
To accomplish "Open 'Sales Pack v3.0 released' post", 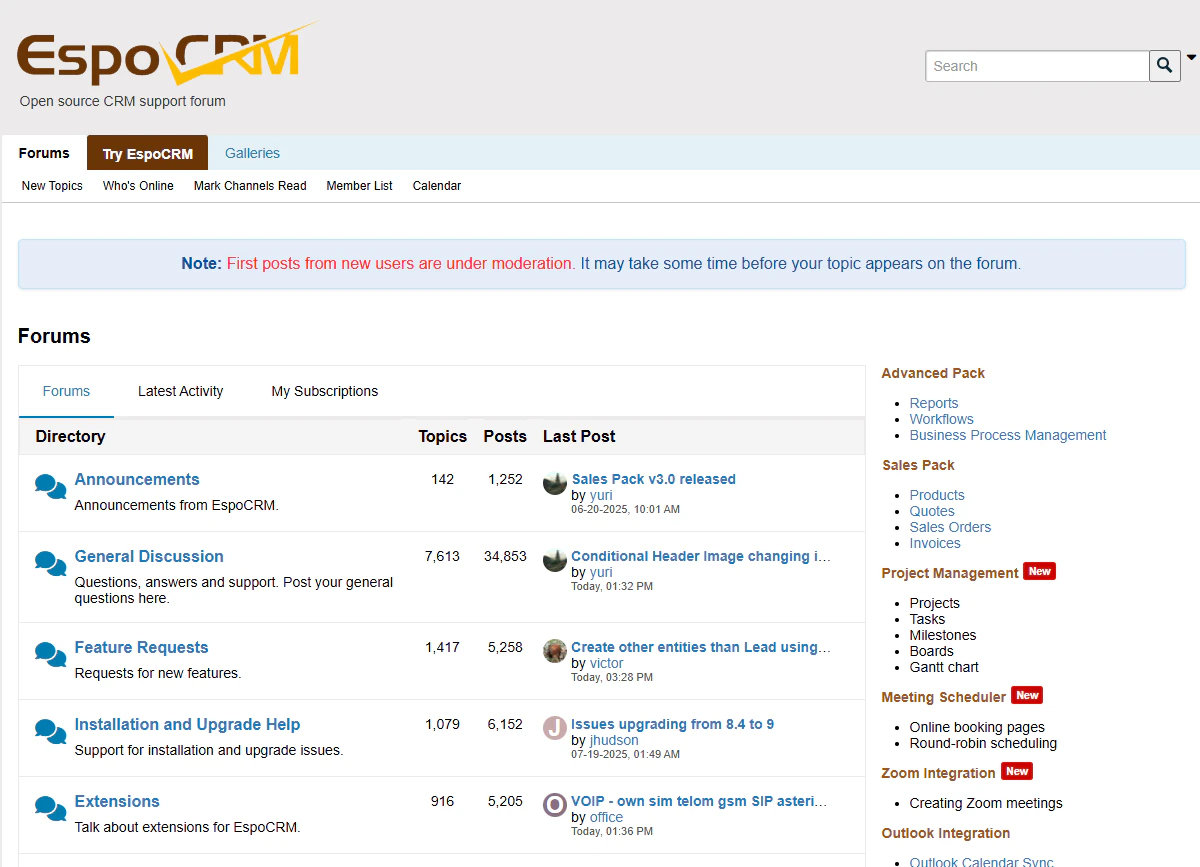I will 653,479.
